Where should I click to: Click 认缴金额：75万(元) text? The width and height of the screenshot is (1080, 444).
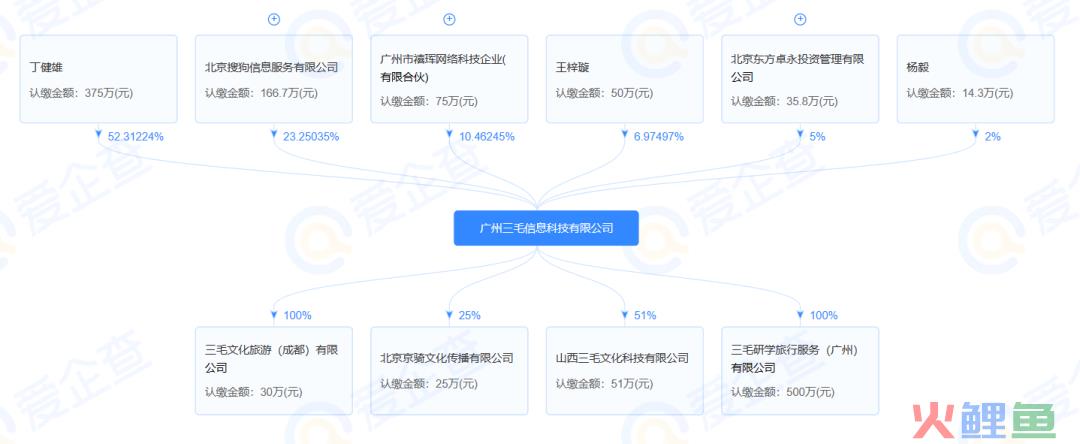(x=429, y=101)
